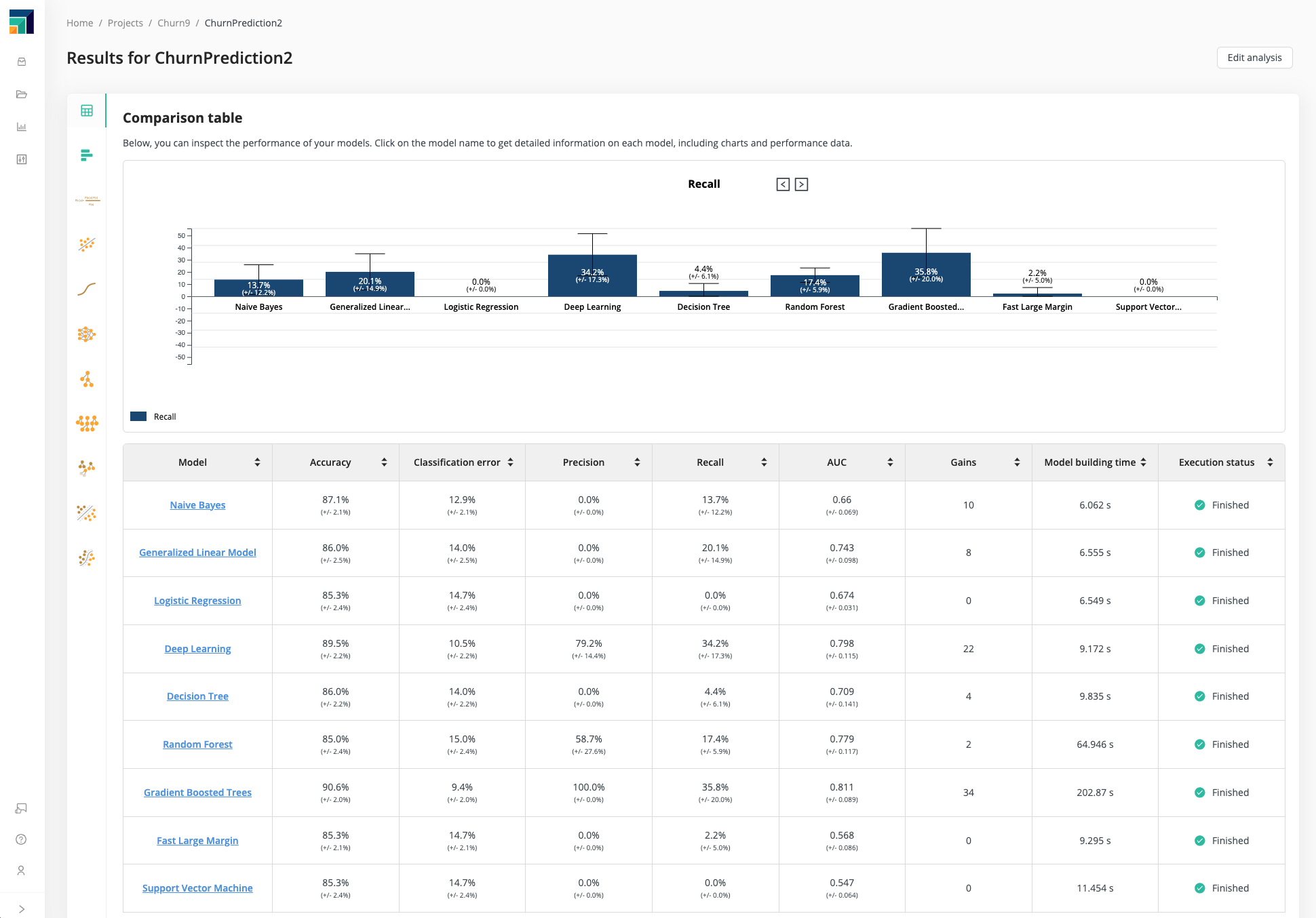Click the Edit analysis button
Image resolution: width=1316 pixels, height=918 pixels.
click(x=1254, y=58)
